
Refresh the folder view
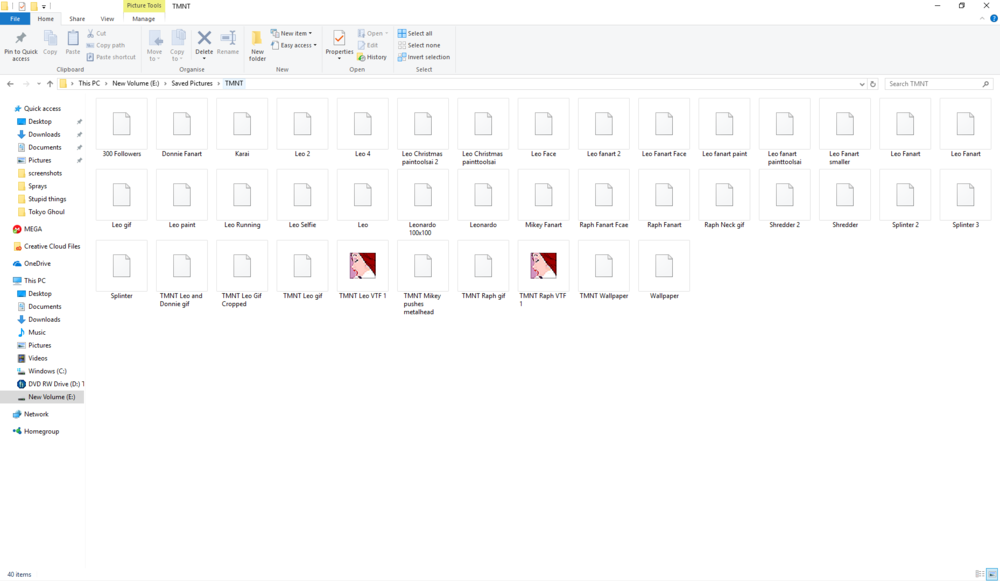pos(873,84)
